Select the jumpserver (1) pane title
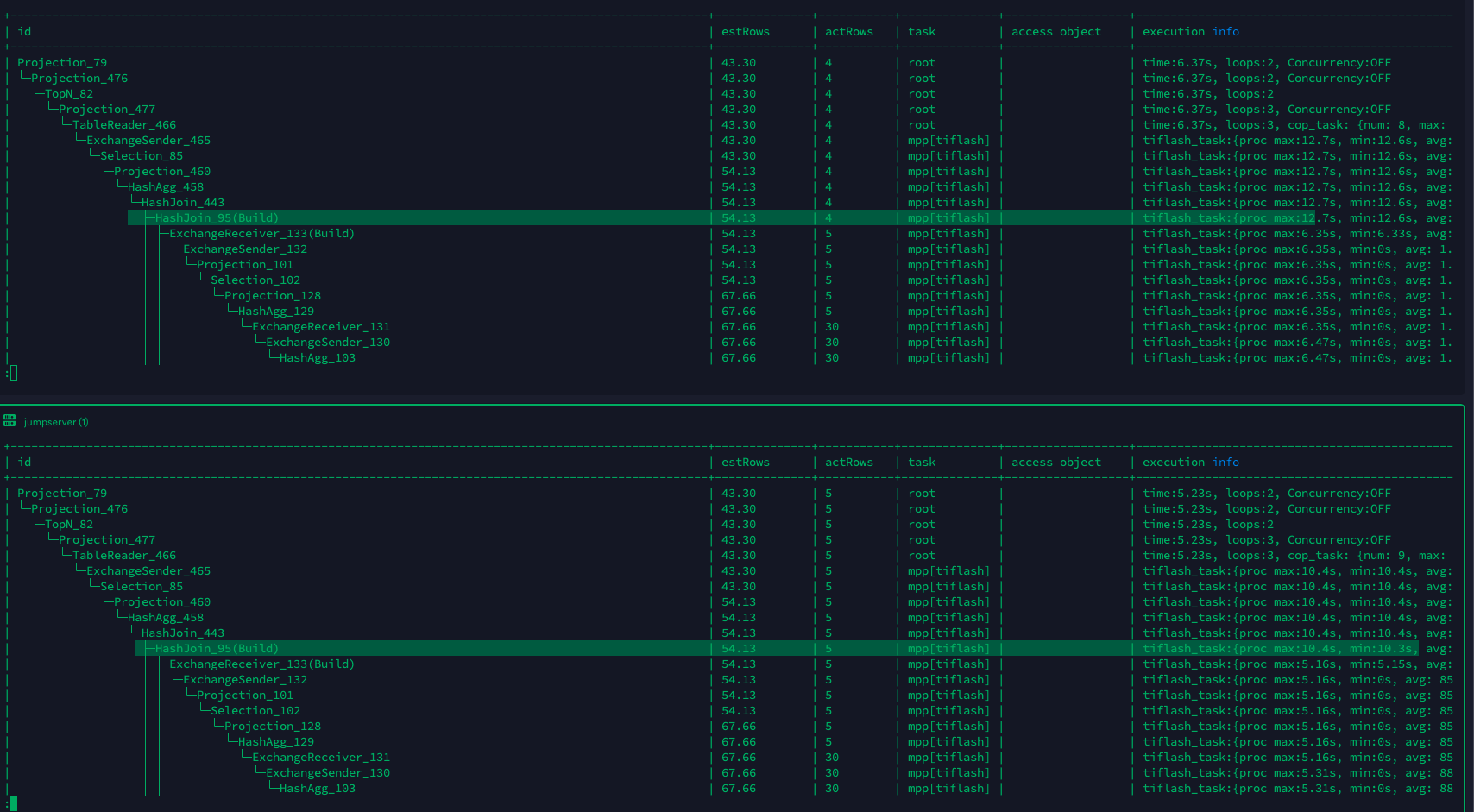The width and height of the screenshot is (1474, 812). pyautogui.click(x=56, y=422)
